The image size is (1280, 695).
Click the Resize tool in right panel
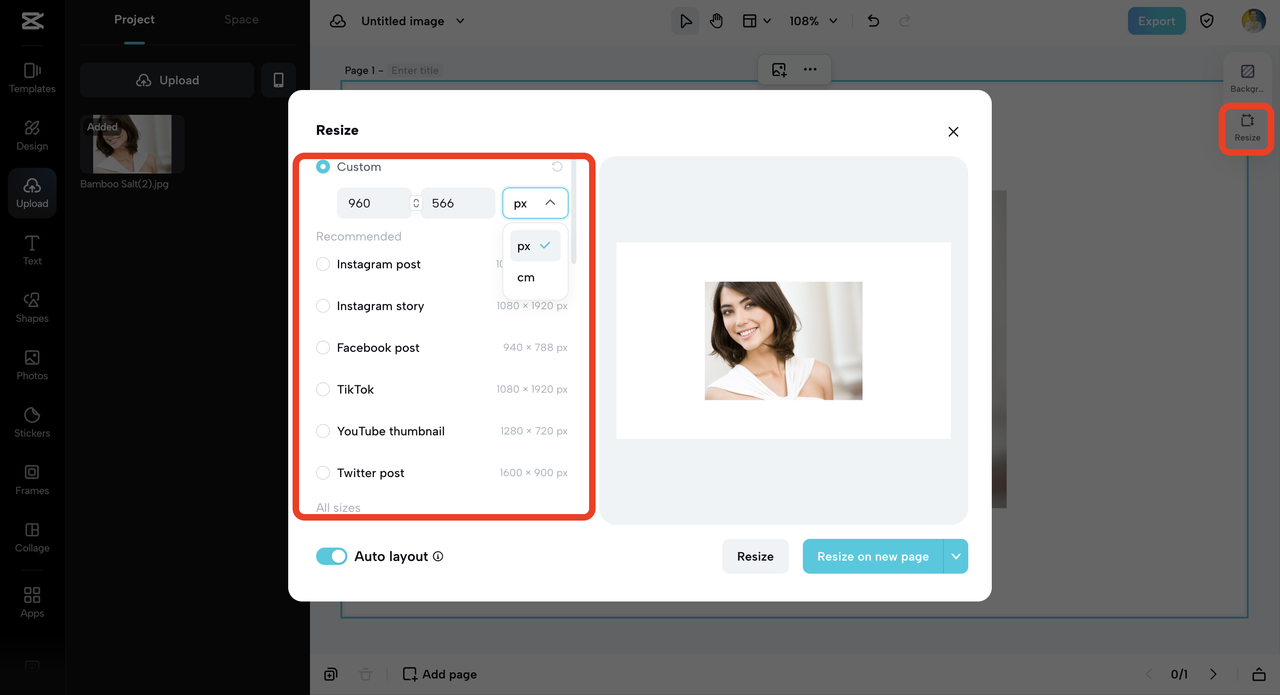[x=1247, y=128]
